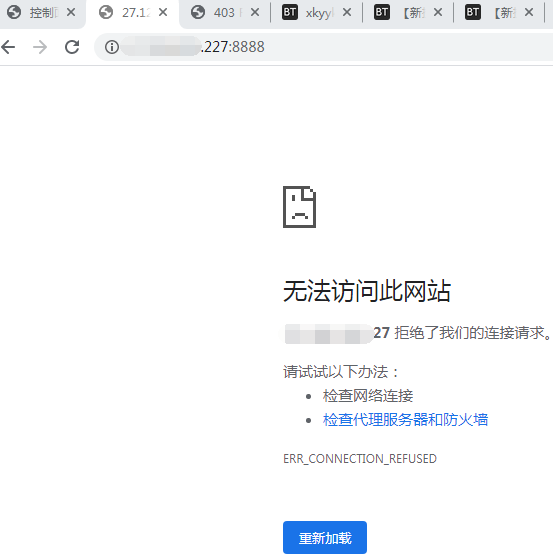Click globe favicon on 403 tab
The height and width of the screenshot is (557, 553).
(x=198, y=12)
